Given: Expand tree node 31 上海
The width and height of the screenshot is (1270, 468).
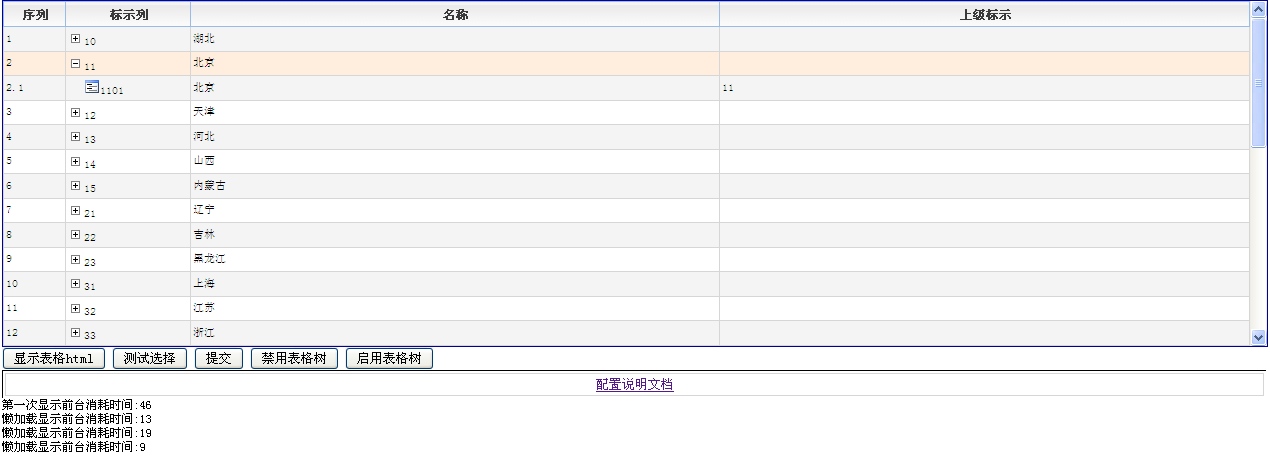Looking at the screenshot, I should coord(76,283).
